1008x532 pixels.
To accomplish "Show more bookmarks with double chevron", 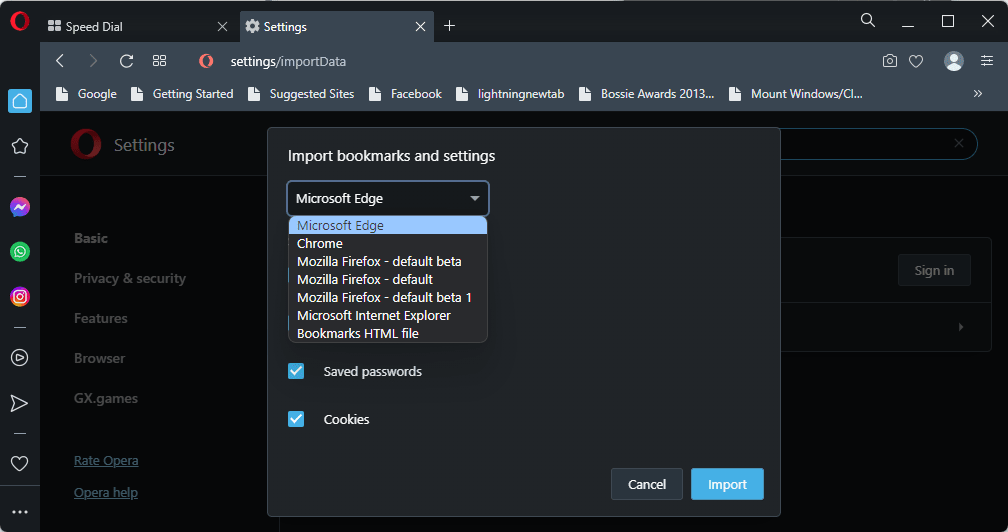I will (978, 94).
